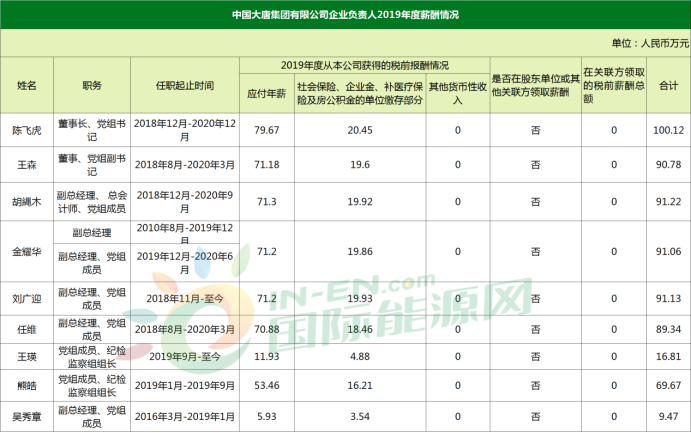The height and width of the screenshot is (433, 691).
Task: Select the total value 91.13
Action: point(668,299)
